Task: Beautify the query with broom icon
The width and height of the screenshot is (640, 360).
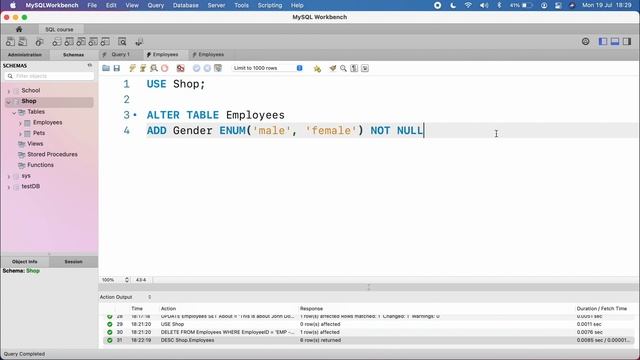Action: pyautogui.click(x=333, y=68)
